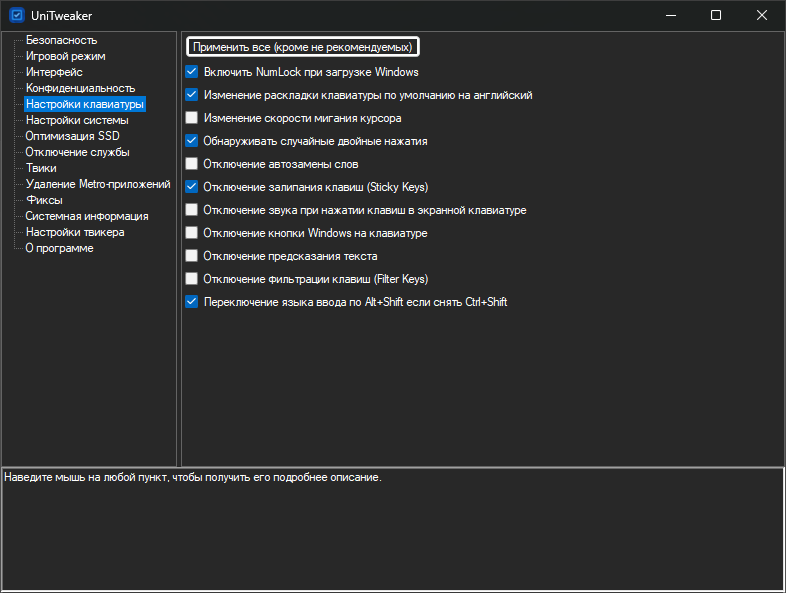The width and height of the screenshot is (786, 593).
Task: Select Удаление Metro-приложений entry
Action: click(x=98, y=184)
